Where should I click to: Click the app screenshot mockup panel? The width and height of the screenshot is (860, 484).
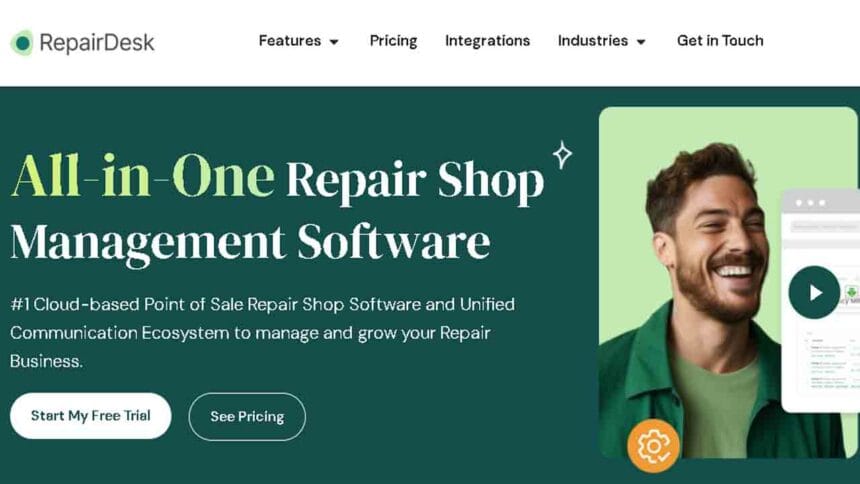pyautogui.click(x=821, y=300)
